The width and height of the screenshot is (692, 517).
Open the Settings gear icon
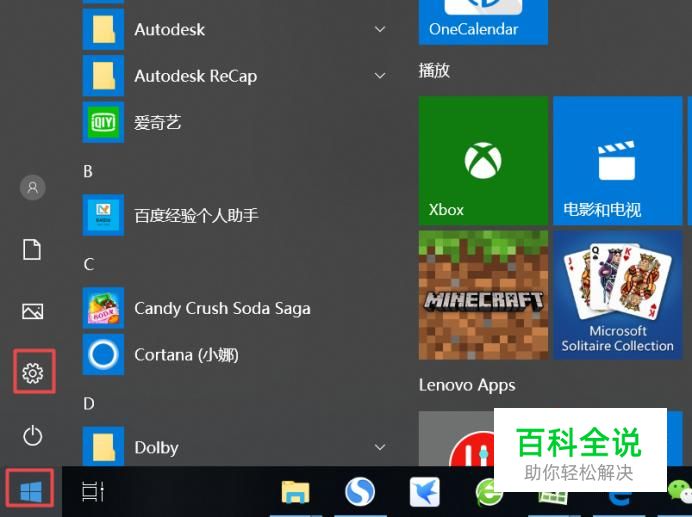click(x=33, y=373)
